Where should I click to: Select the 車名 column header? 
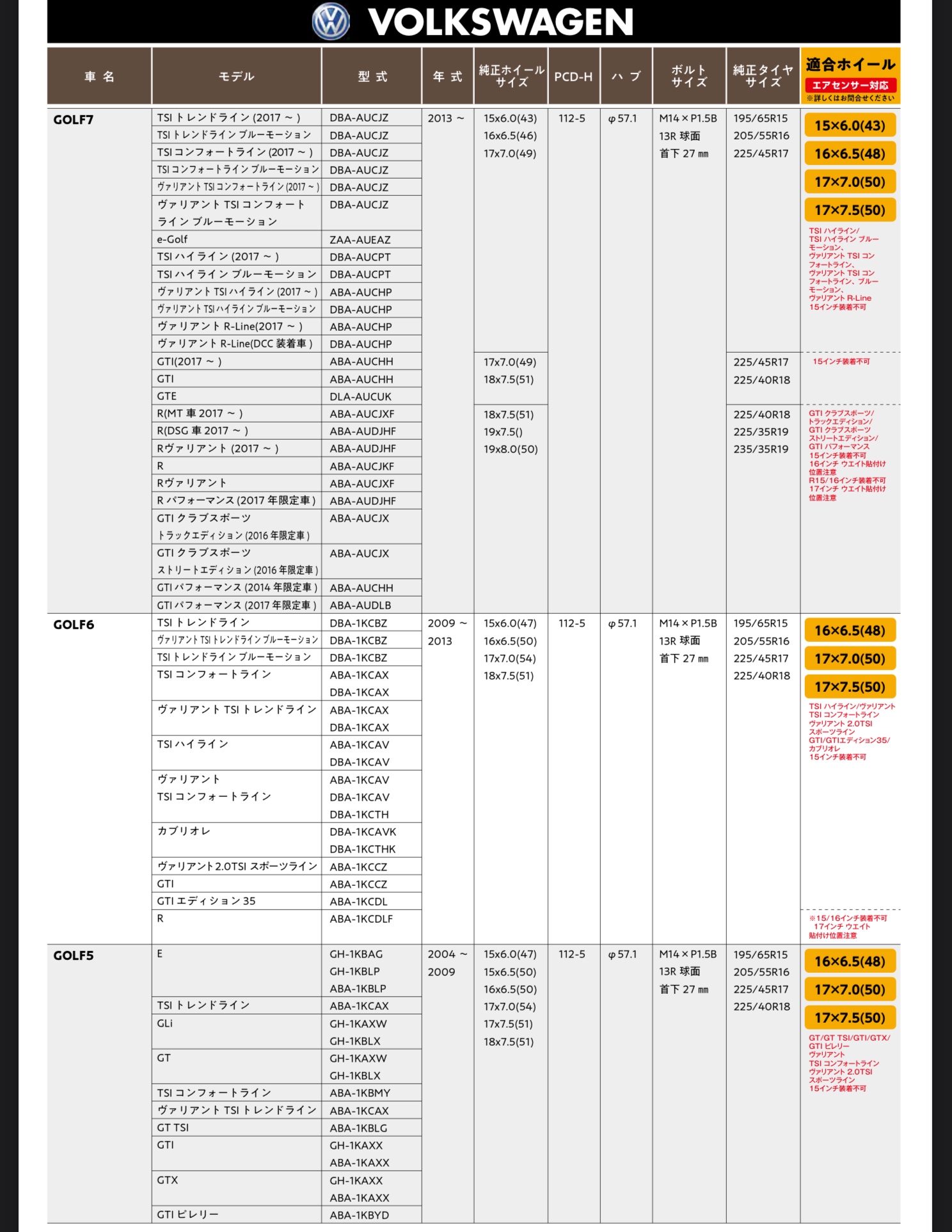click(x=99, y=76)
